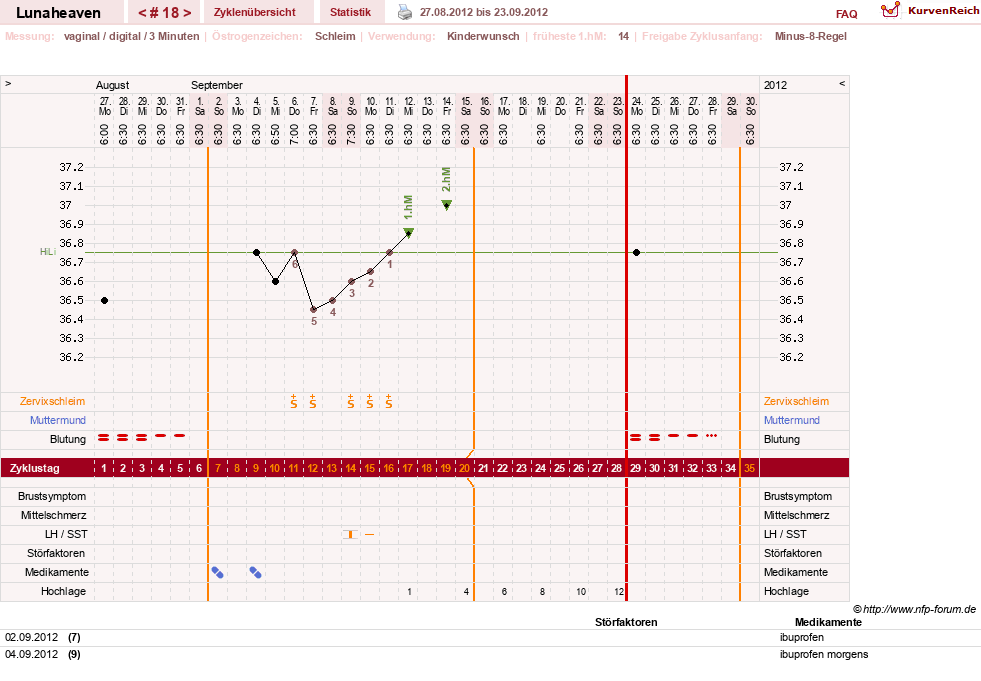Click S+ mucus symbol on day 16
Image resolution: width=981 pixels, height=681 pixels.
click(389, 401)
